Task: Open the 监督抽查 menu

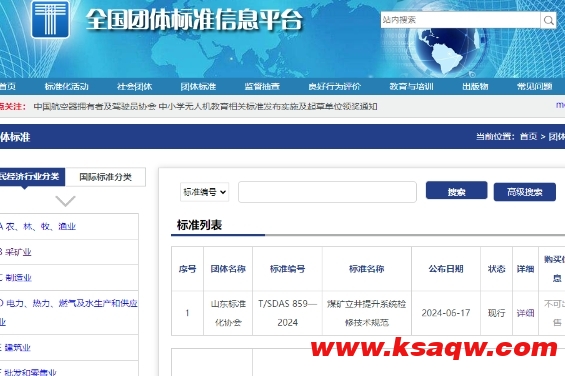Action: point(262,87)
